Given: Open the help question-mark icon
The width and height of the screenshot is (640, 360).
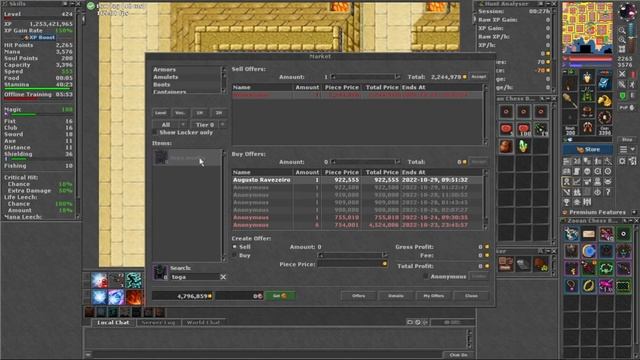Looking at the screenshot, I should point(608,192).
